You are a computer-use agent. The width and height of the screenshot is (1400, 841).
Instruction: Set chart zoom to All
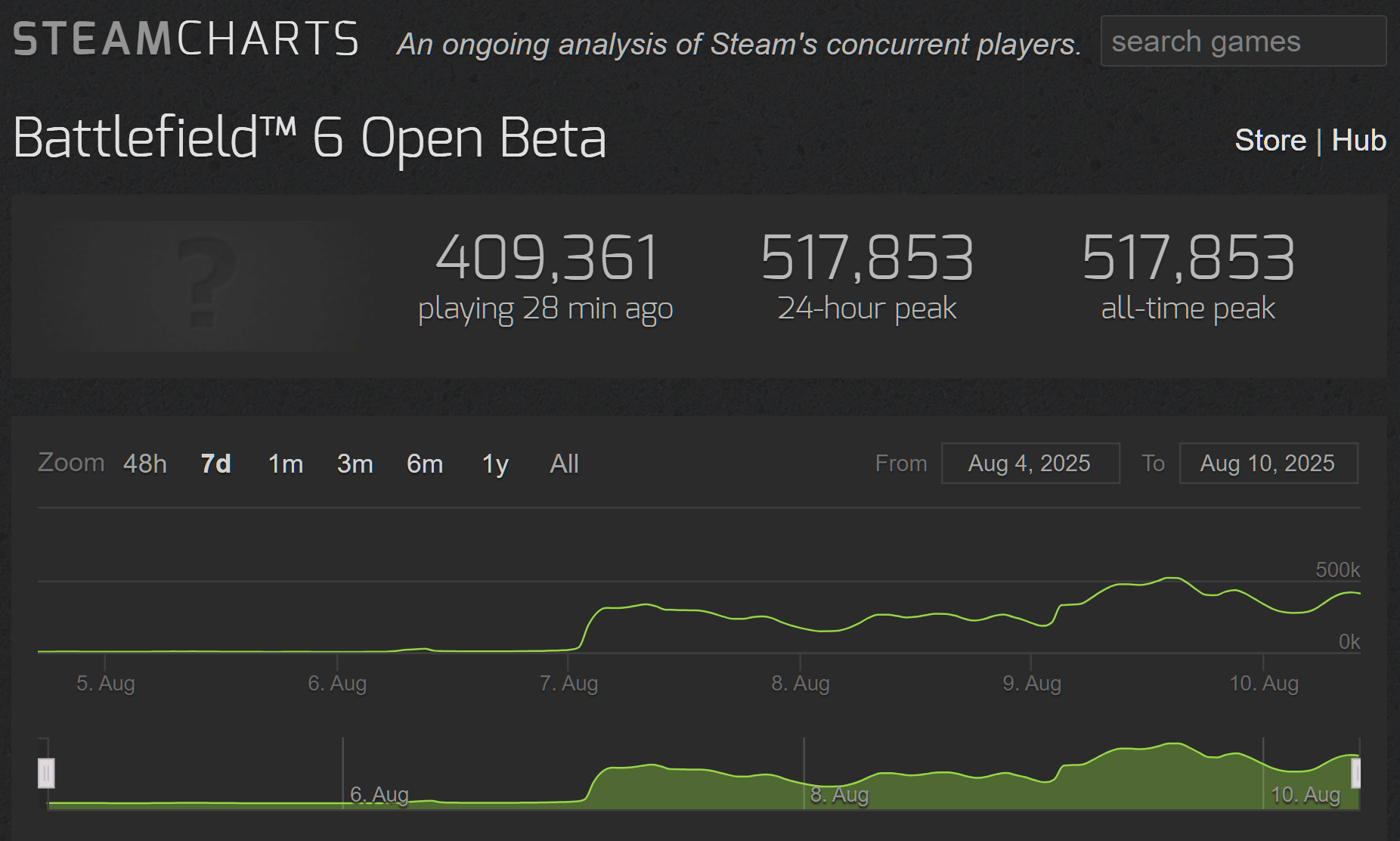click(x=565, y=464)
